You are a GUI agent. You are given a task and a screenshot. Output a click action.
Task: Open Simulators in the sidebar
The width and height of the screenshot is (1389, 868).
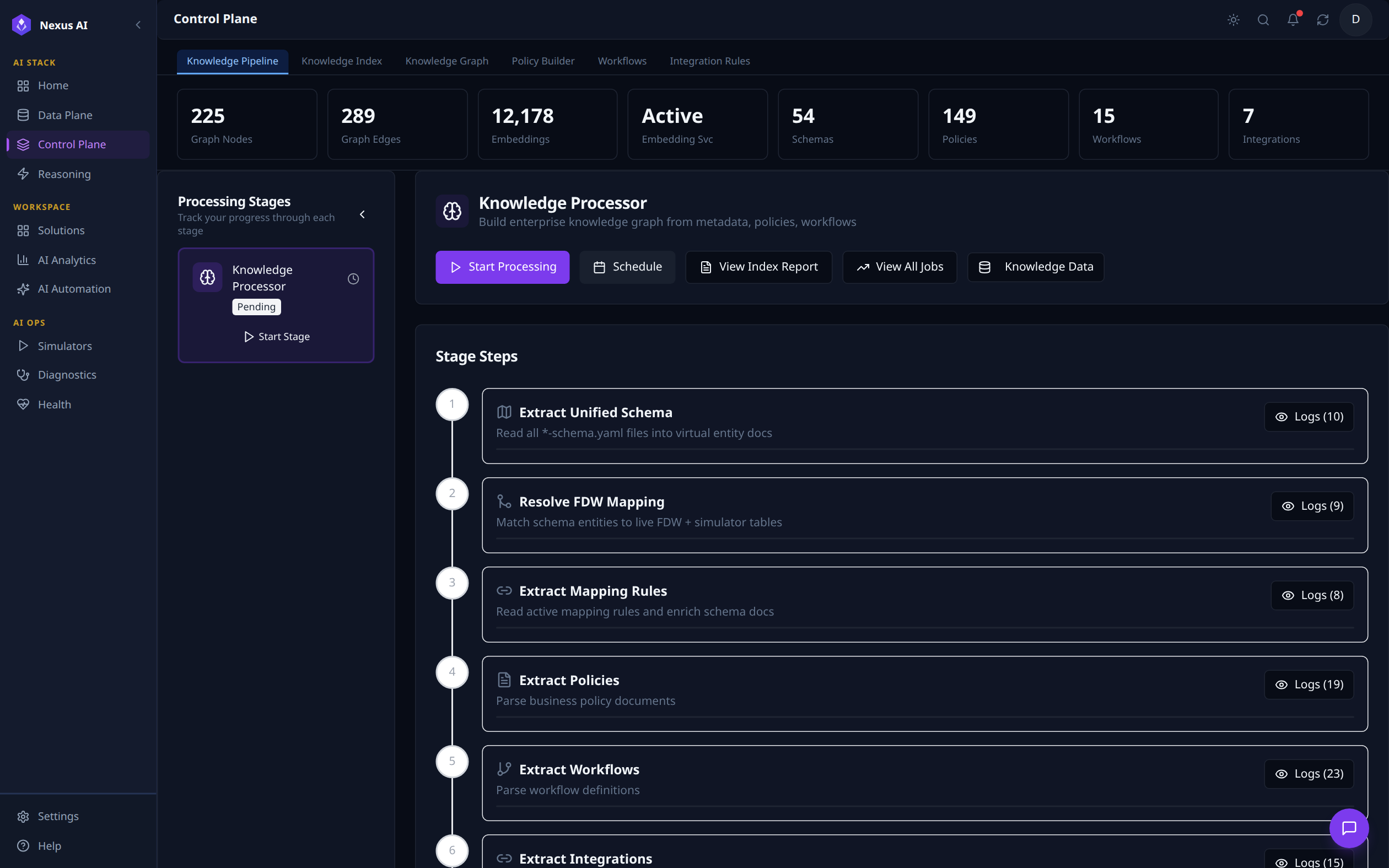pyautogui.click(x=78, y=346)
